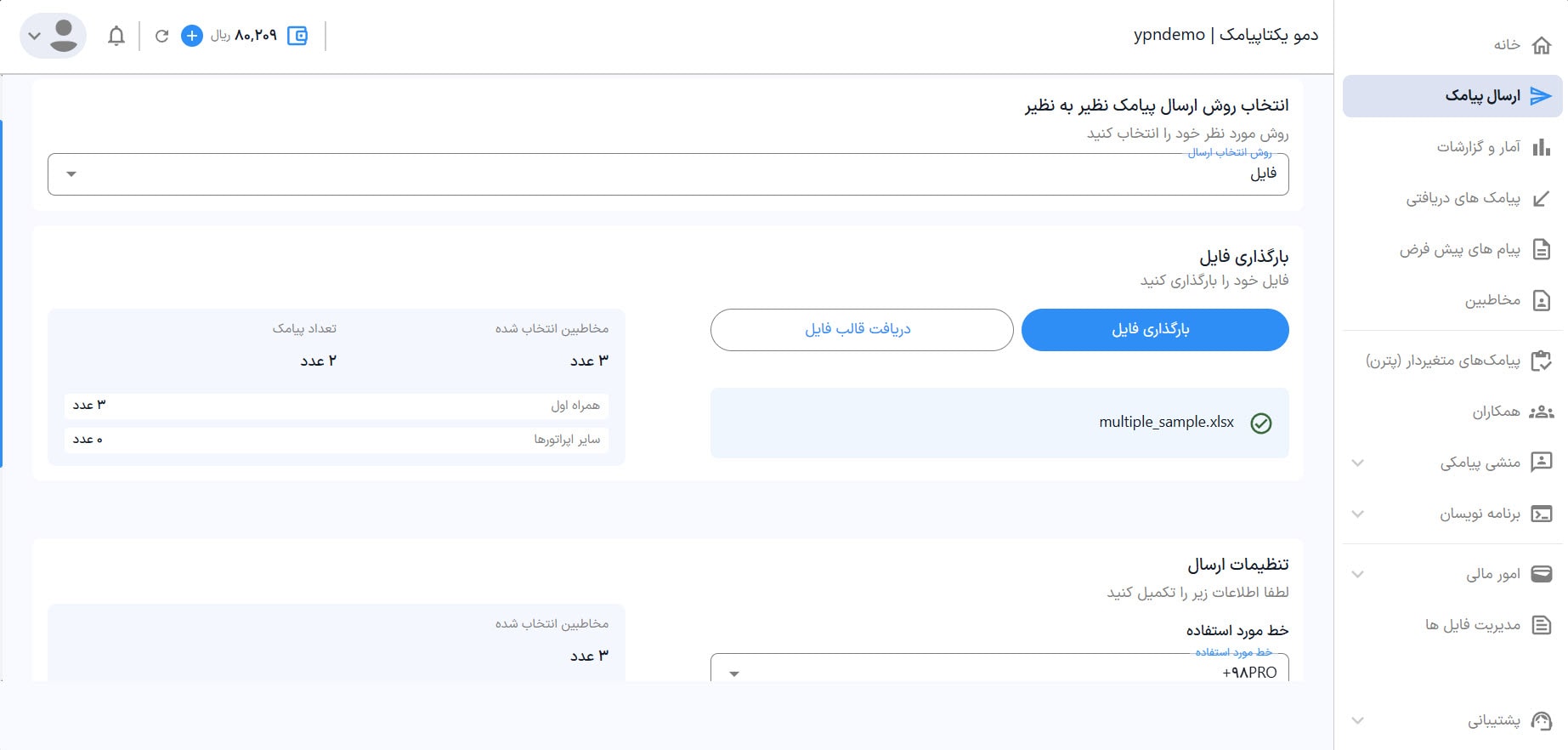The width and height of the screenshot is (1568, 750).
Task: Open file management menu item
Action: pos(1472,625)
